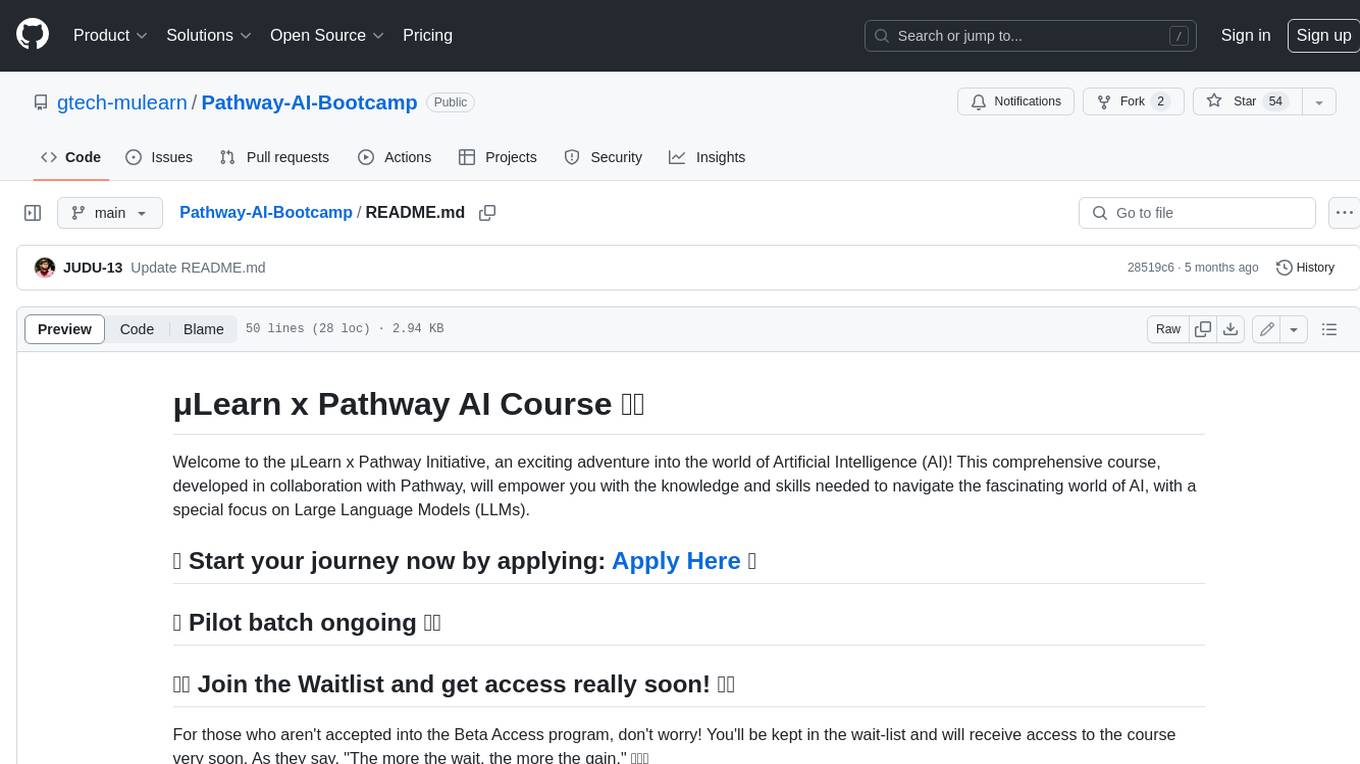This screenshot has width=1360, height=764.
Task: Open the JUDU-13 avatar profile
Action: pyautogui.click(x=45, y=267)
